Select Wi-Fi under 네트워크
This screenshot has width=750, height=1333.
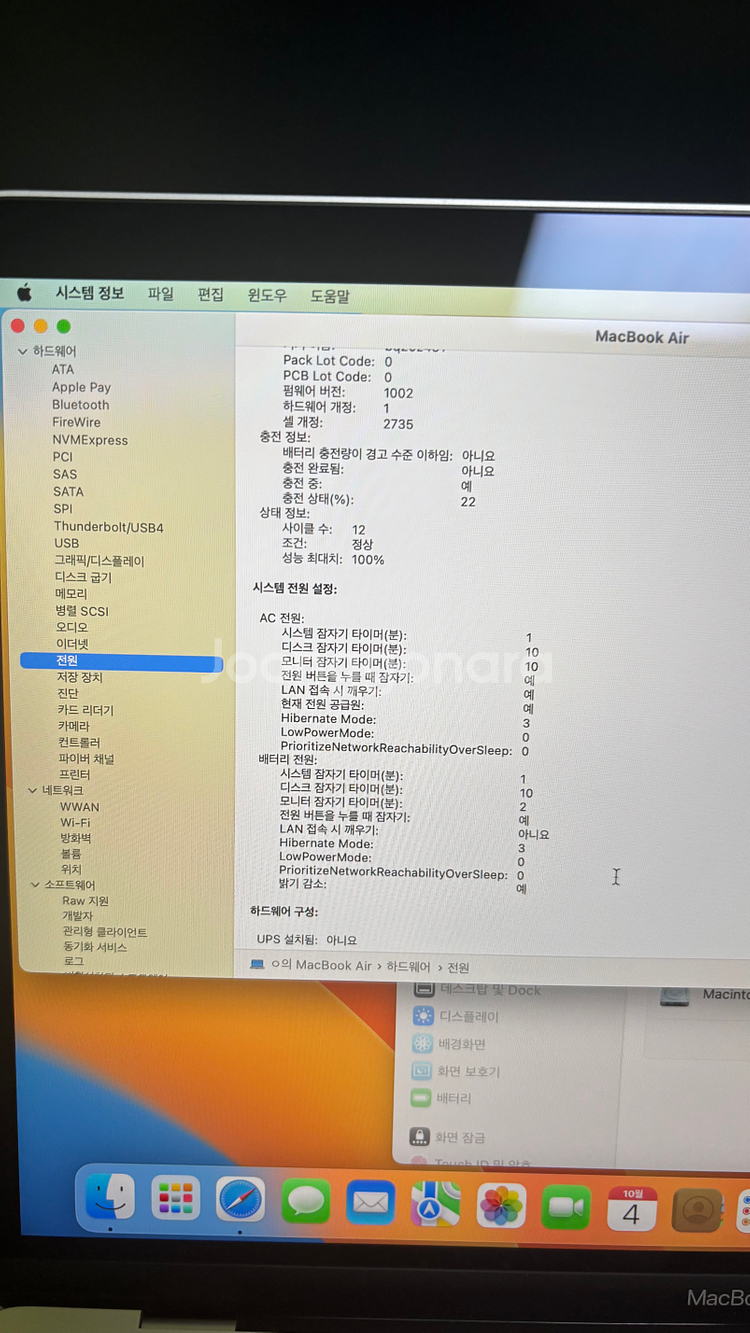click(75, 823)
